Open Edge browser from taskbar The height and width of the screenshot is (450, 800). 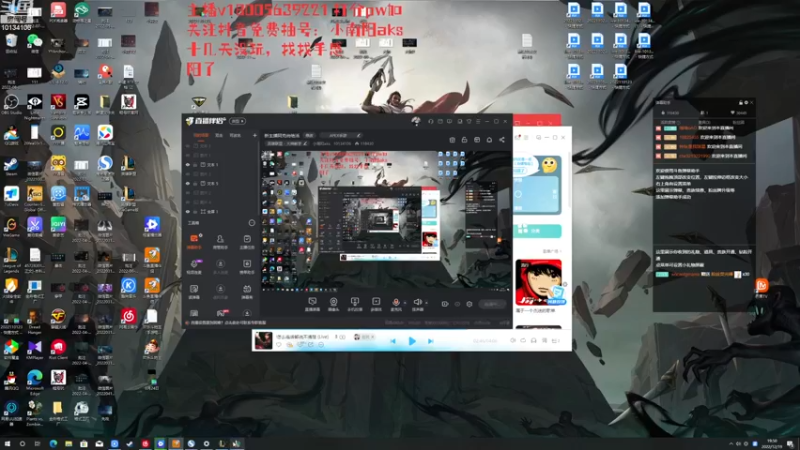coord(53,444)
